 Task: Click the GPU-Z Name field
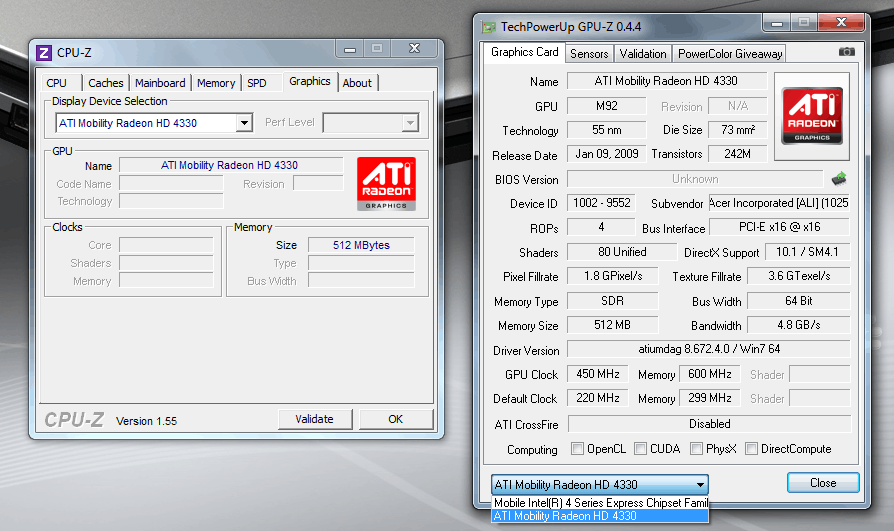pyautogui.click(x=667, y=81)
